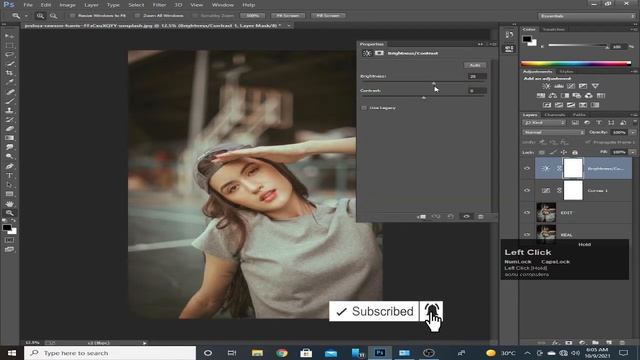Open the Properties panel flyout menu
Image resolution: width=640 pixels, height=360 pixels.
click(493, 44)
